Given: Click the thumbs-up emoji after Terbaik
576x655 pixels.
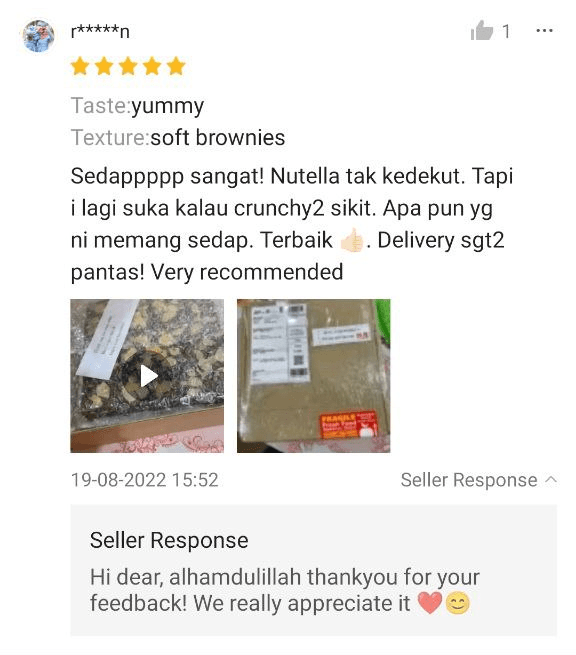Looking at the screenshot, I should coord(352,240).
